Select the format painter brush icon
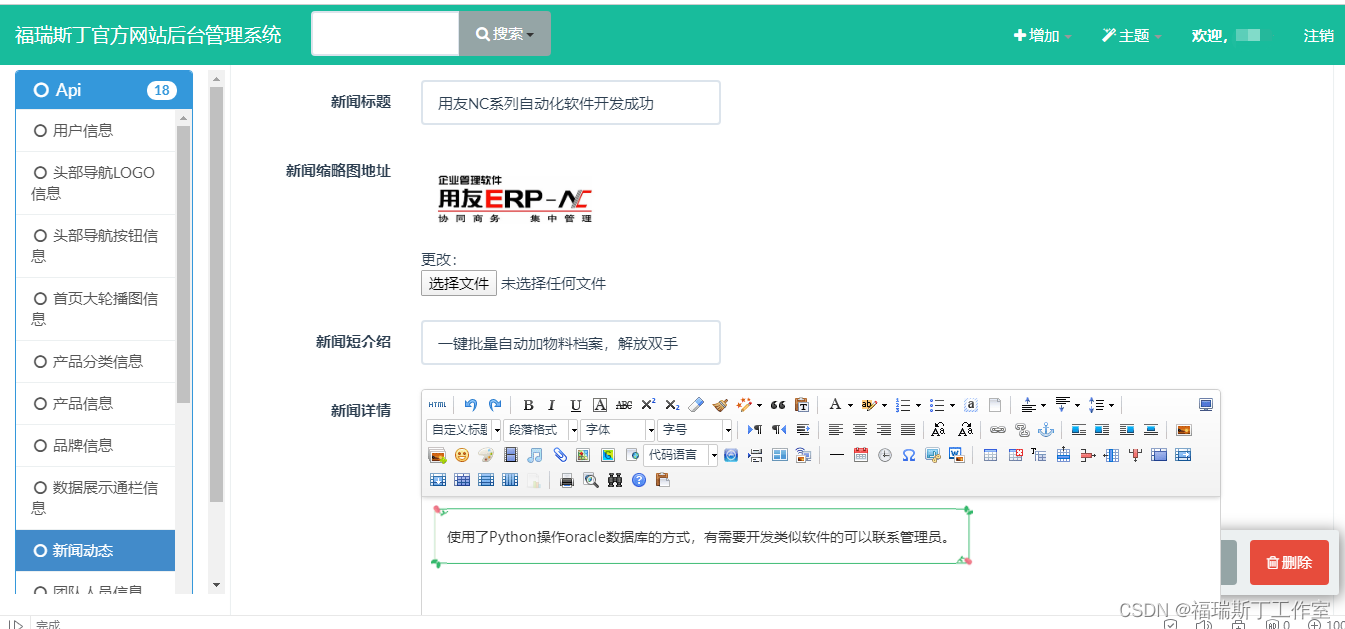 point(720,405)
